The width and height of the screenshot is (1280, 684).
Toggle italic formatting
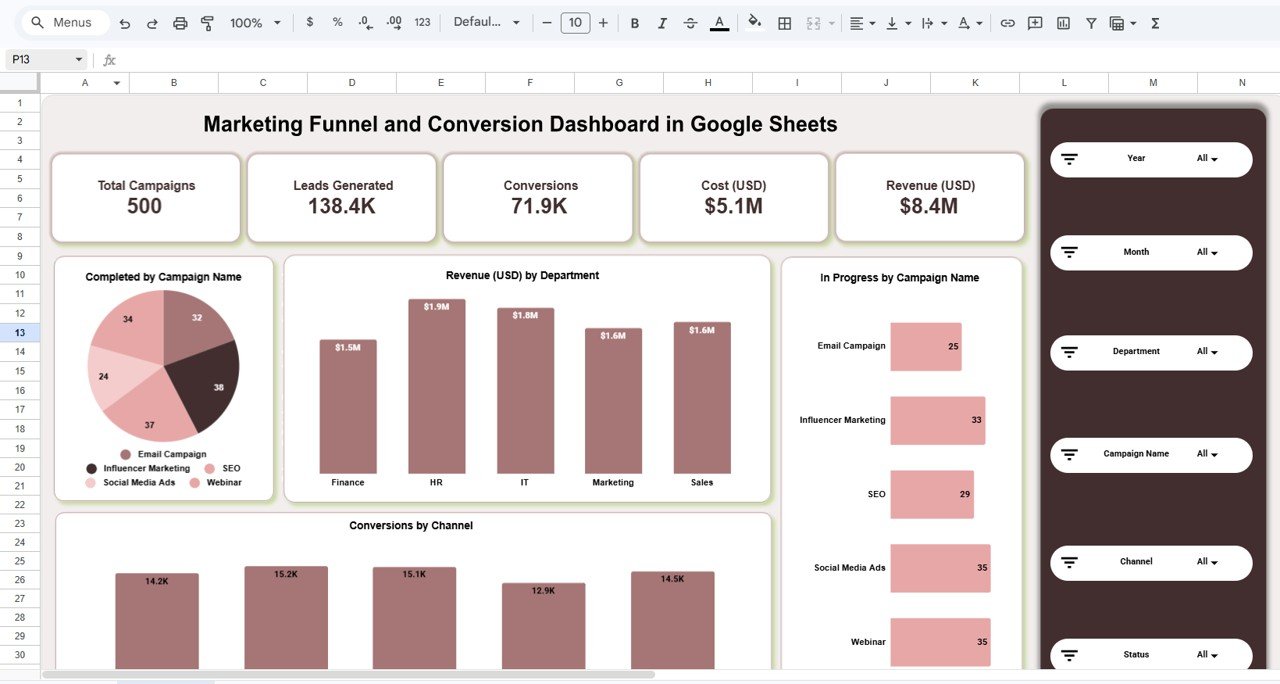[662, 22]
